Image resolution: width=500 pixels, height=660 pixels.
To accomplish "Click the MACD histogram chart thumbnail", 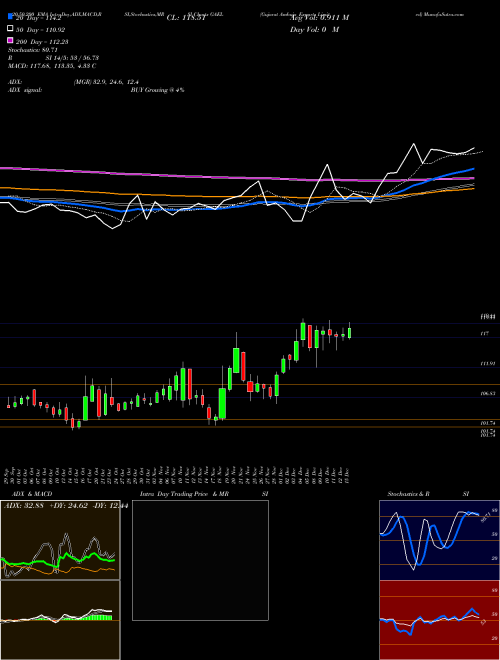I will click(x=60, y=620).
